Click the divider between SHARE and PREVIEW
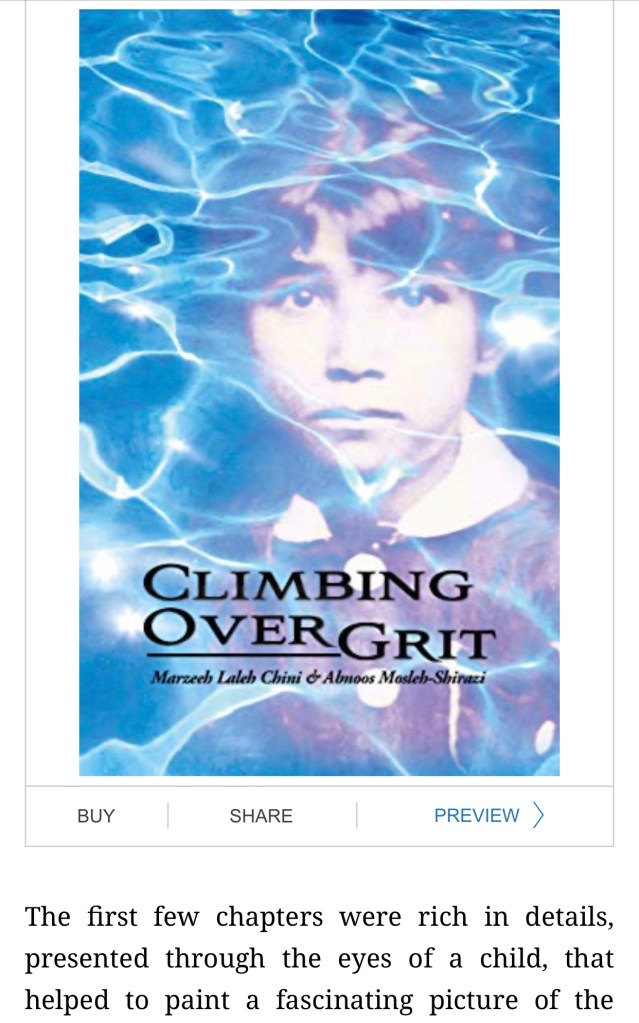639x1023 pixels. [357, 816]
